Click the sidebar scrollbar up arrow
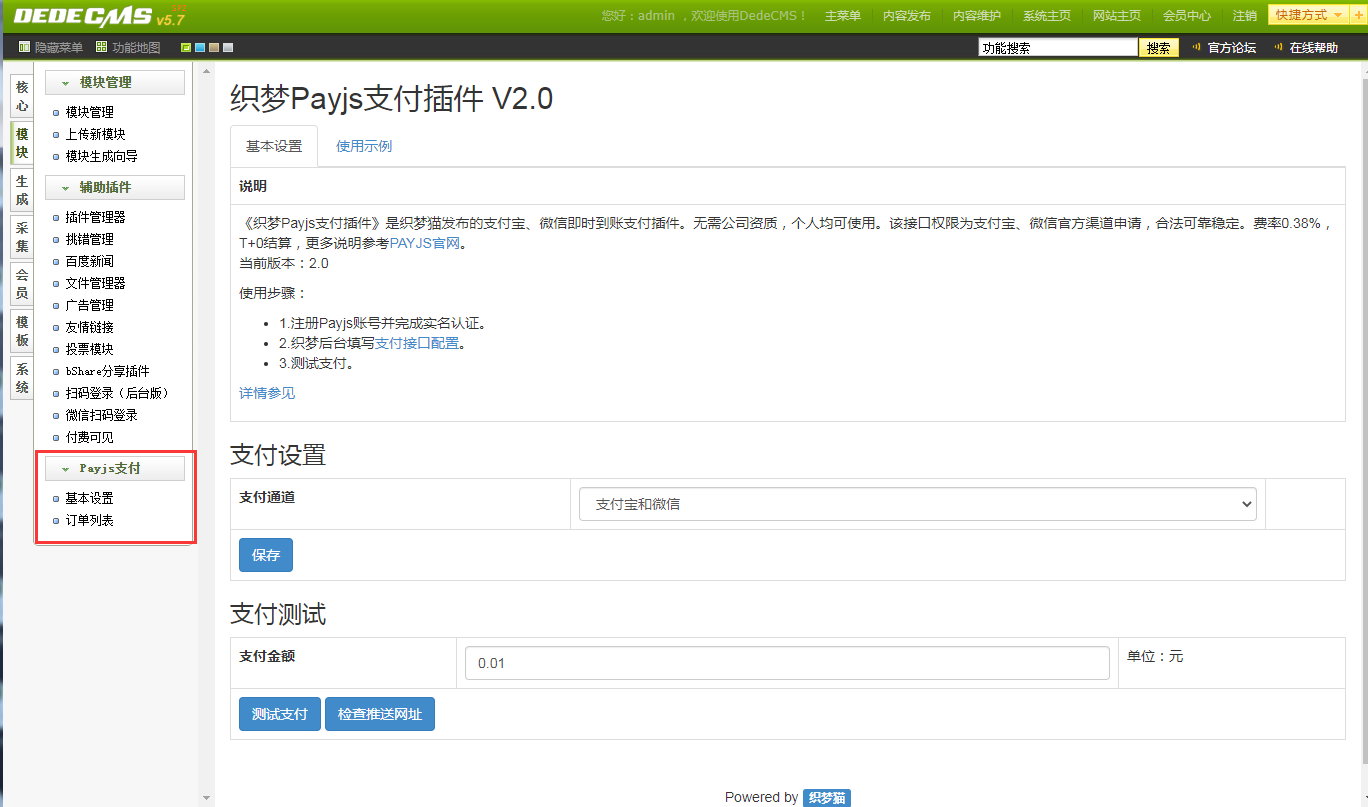Viewport: 1368px width, 807px height. pos(207,71)
